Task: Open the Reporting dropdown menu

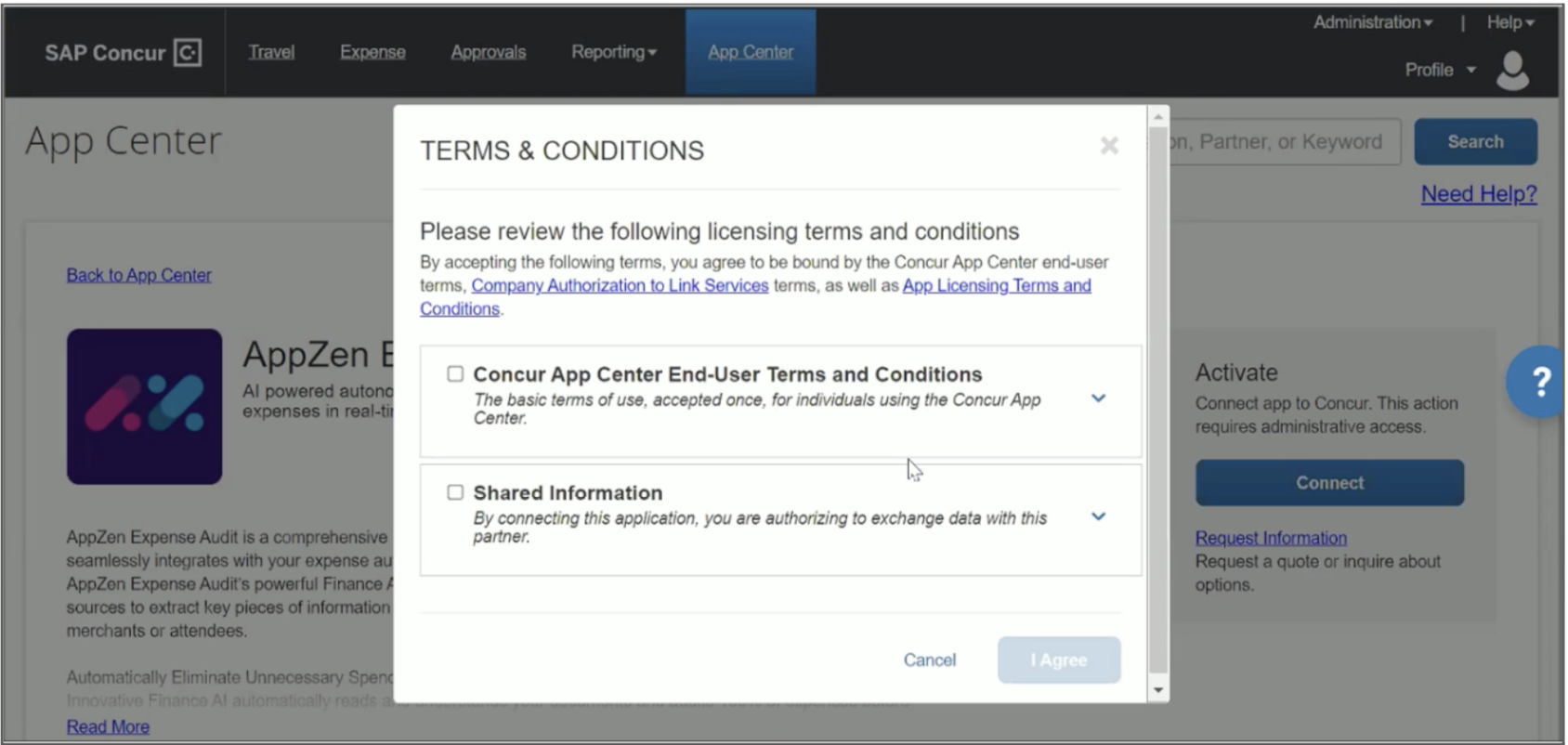Action: point(614,52)
